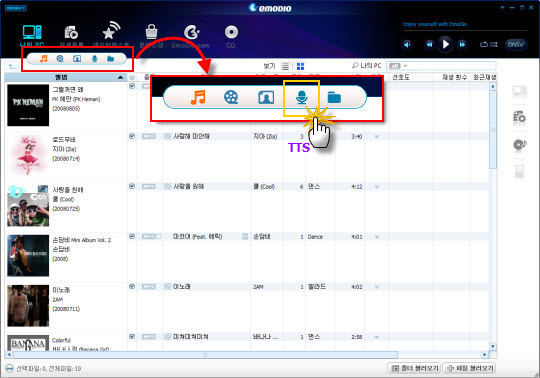Screen dimensions: 540x378
Task: Select the small orange music note filter
Action: 43,59
